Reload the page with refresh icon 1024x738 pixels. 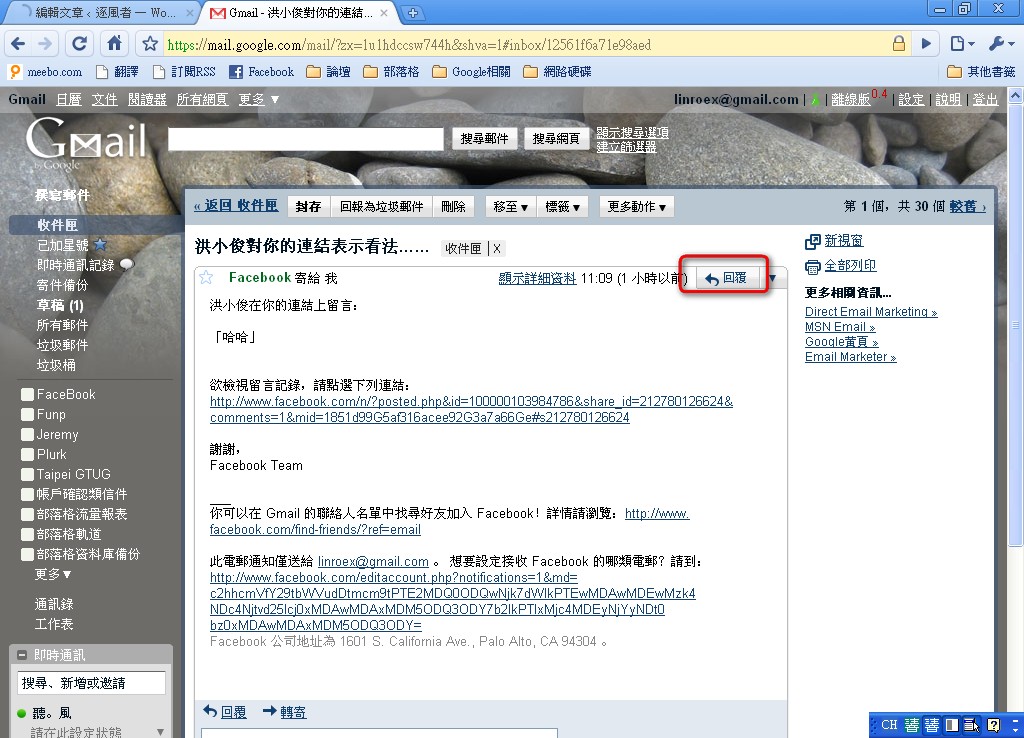[80, 44]
